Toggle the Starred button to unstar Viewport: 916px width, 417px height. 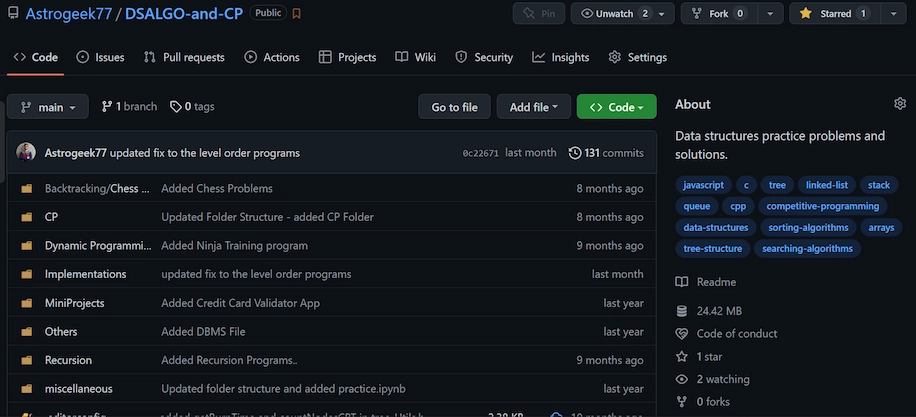(x=834, y=13)
